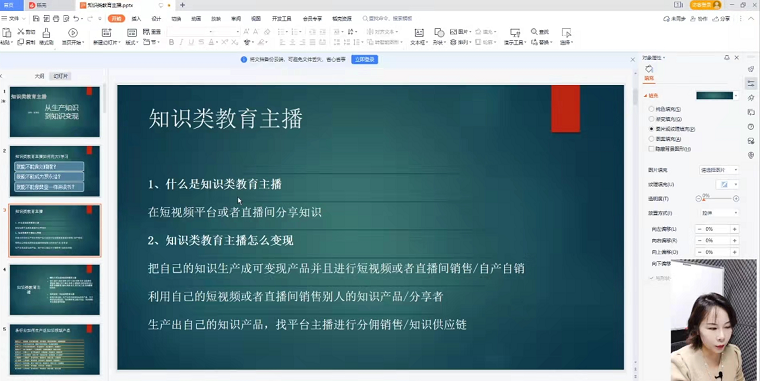
Task: Click the Print icon in quick toolbar
Action: [x=56, y=18]
